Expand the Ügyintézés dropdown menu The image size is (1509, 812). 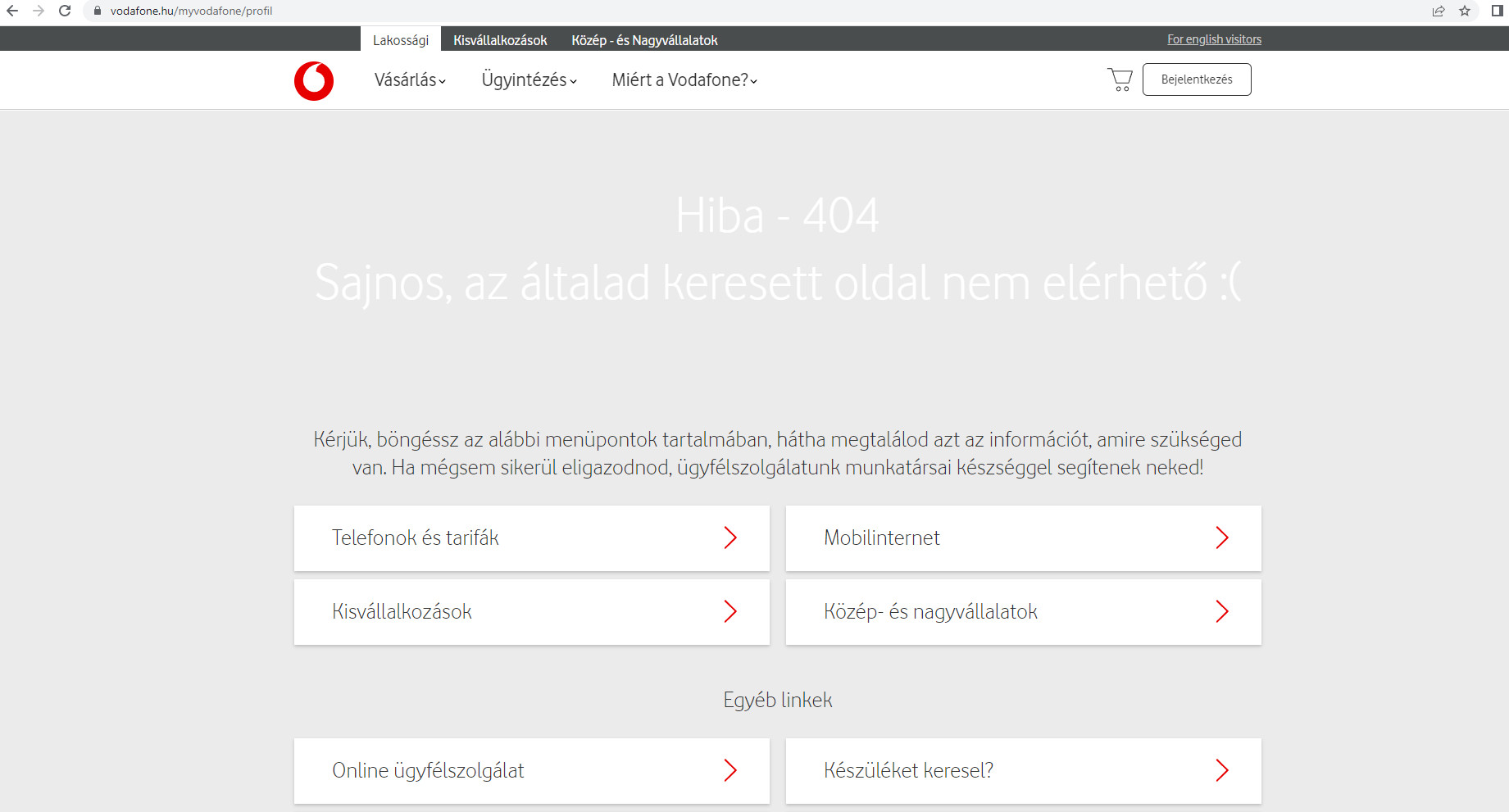pyautogui.click(x=529, y=80)
